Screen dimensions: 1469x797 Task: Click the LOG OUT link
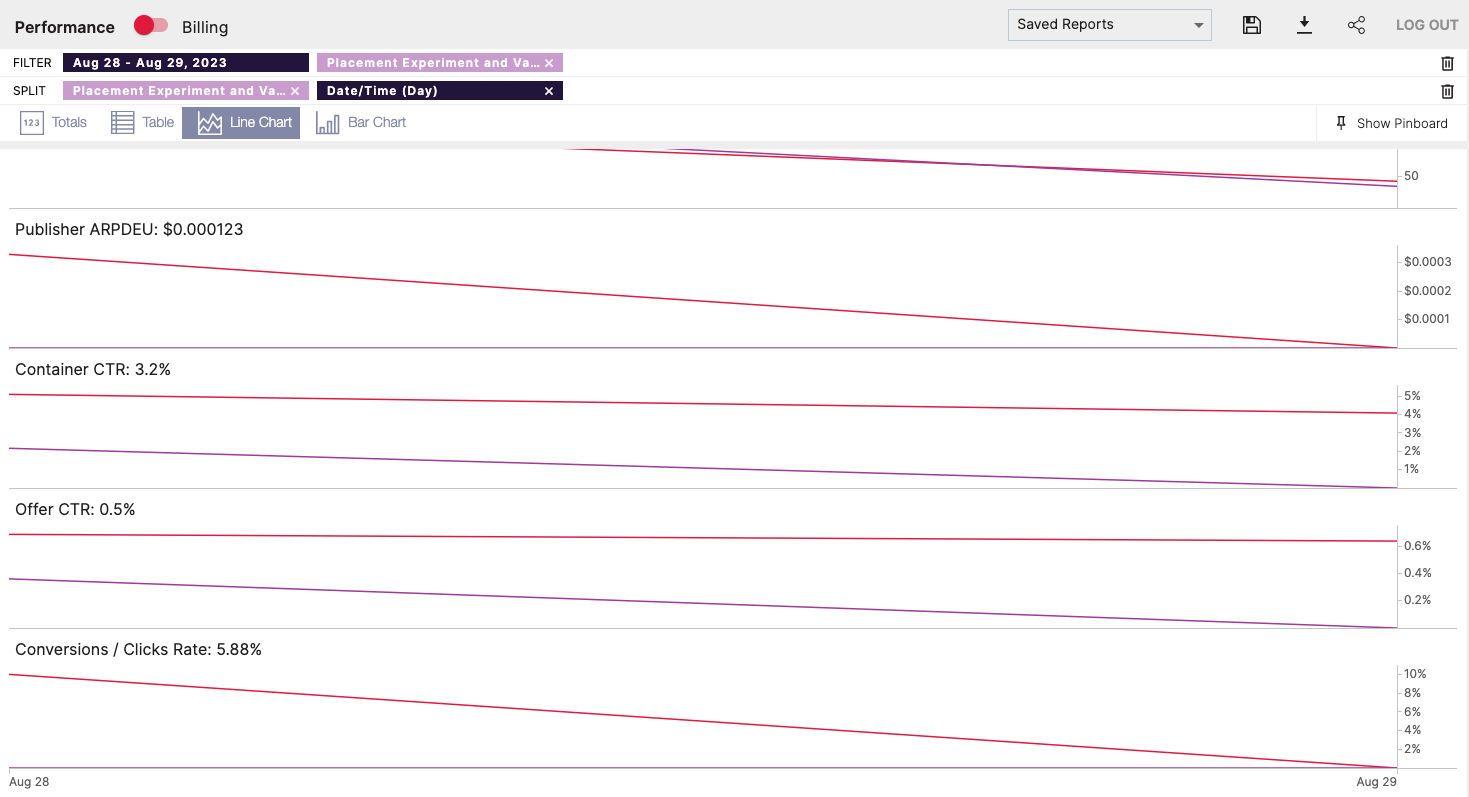(x=1427, y=25)
